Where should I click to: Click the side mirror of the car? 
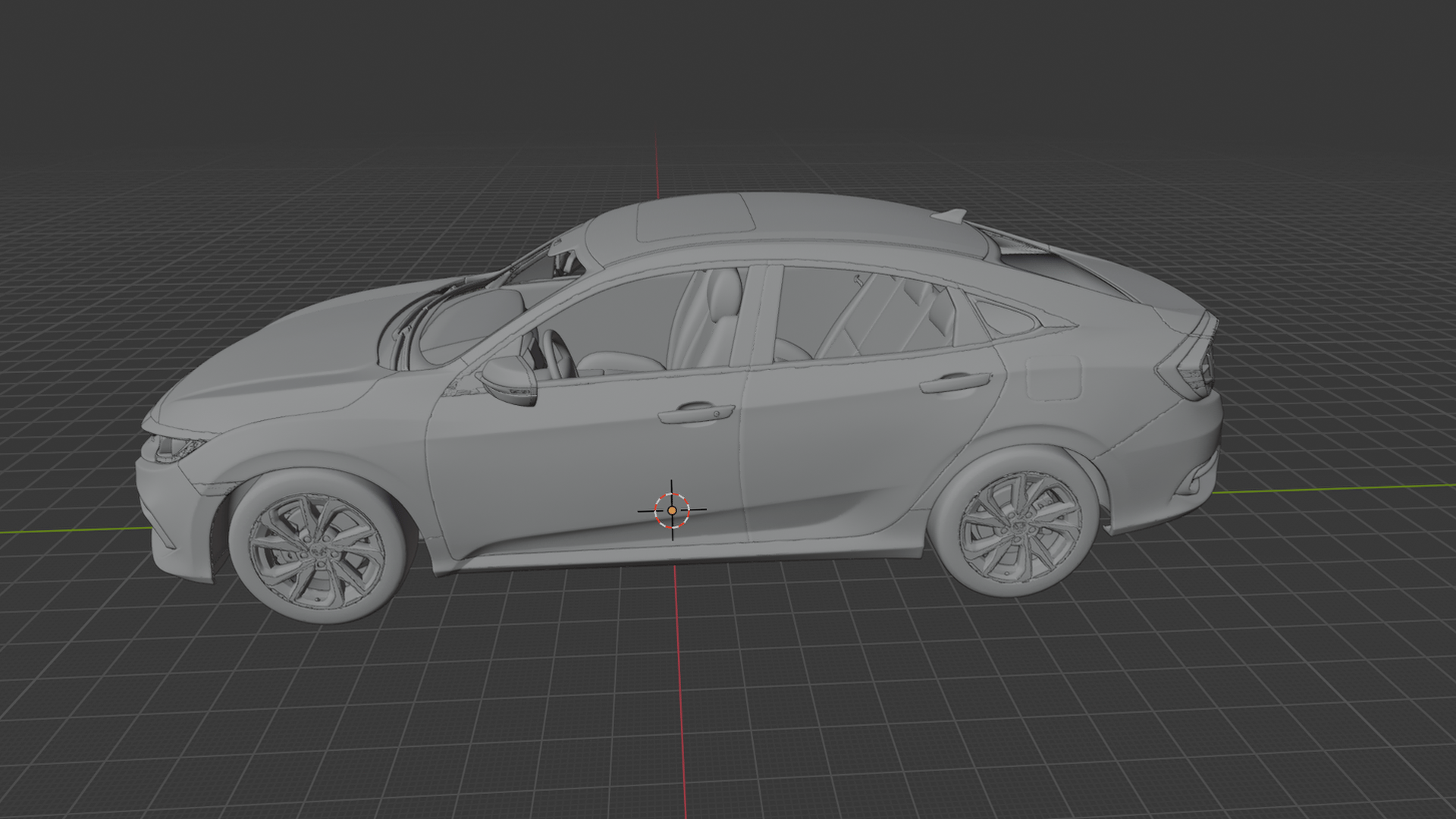[508, 380]
